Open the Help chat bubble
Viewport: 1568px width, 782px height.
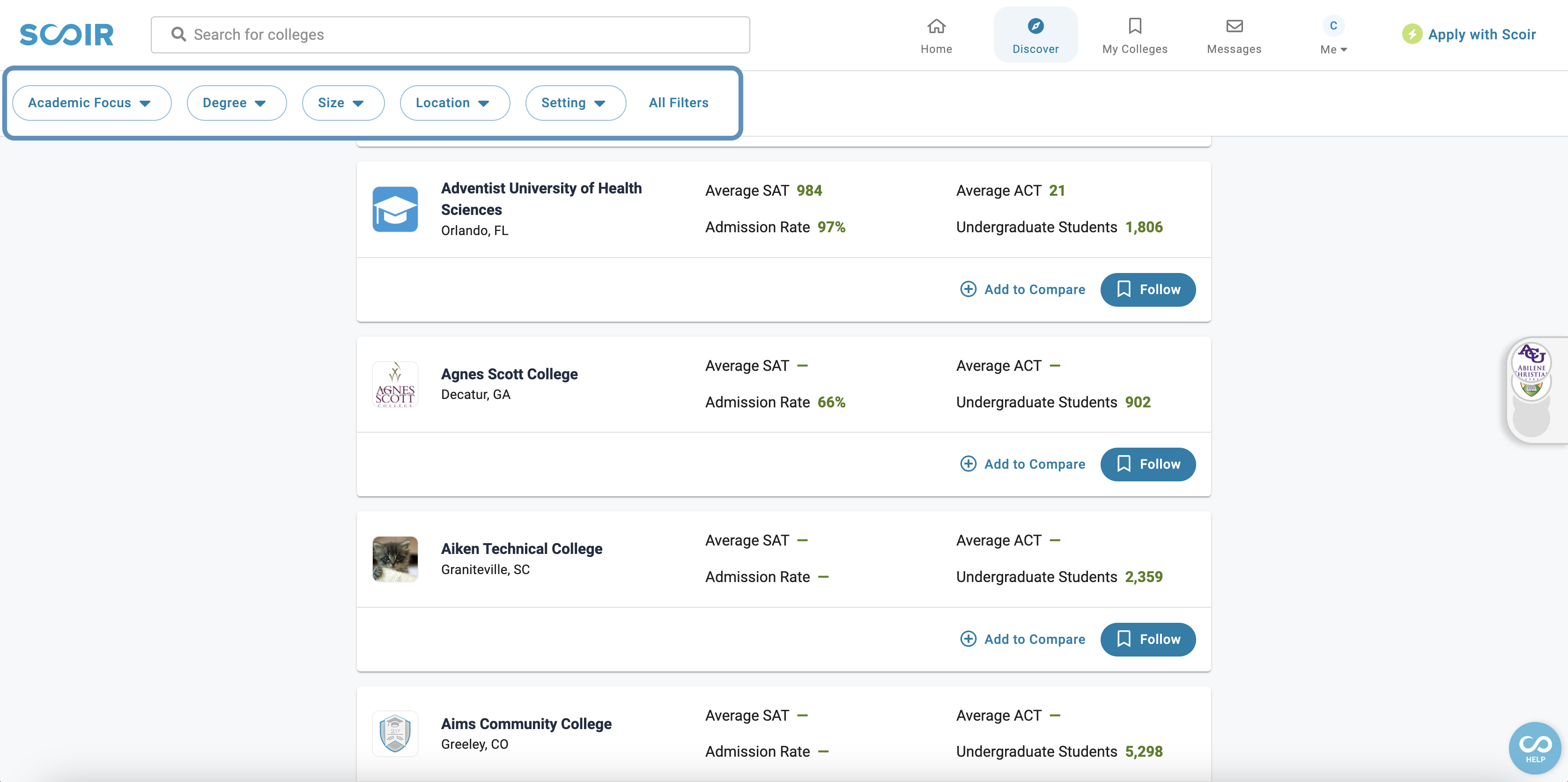[x=1535, y=748]
